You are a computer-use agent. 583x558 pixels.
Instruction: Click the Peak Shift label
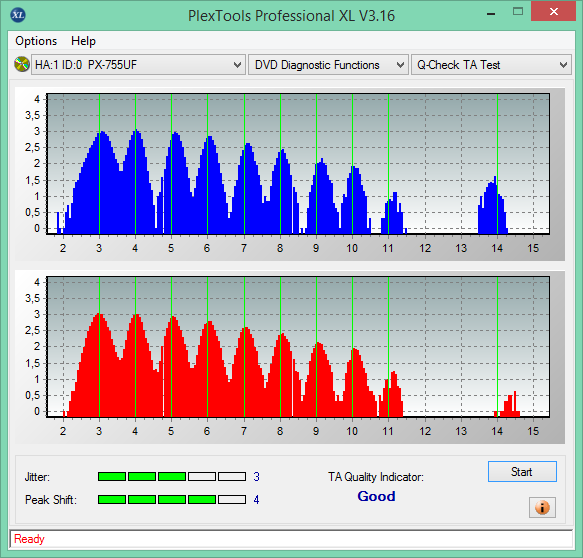pos(51,500)
